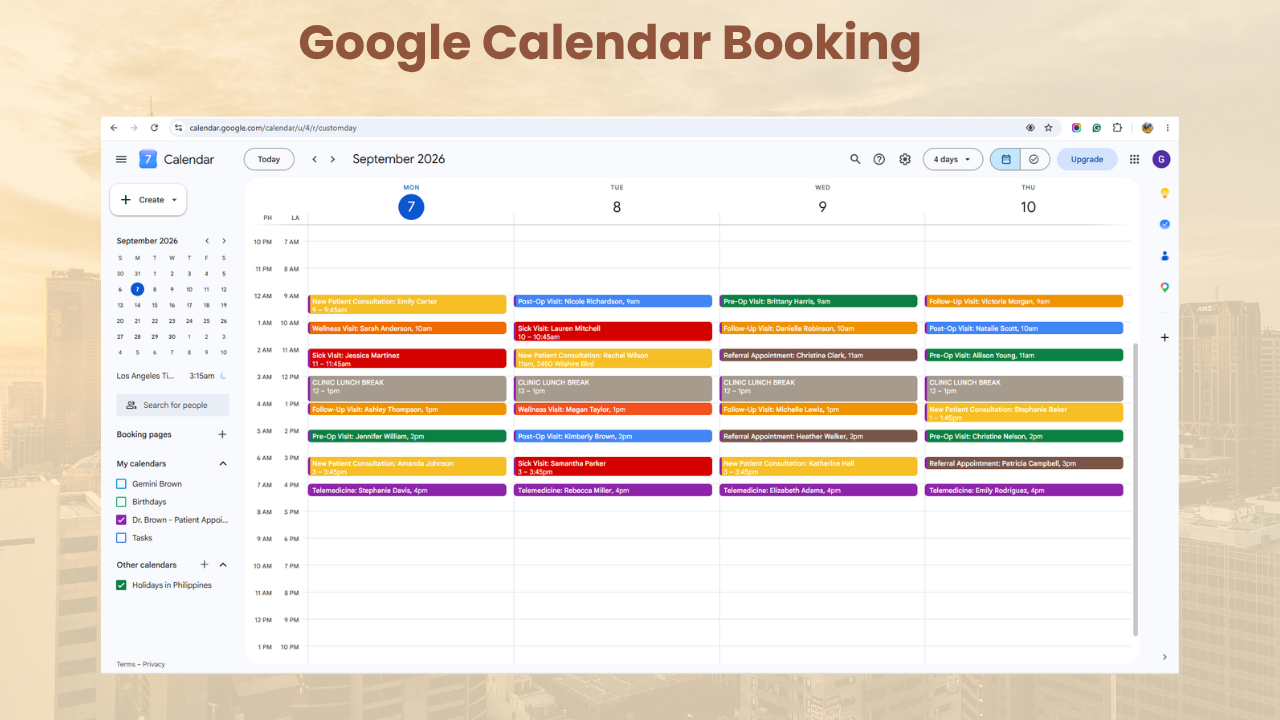Open Telemedicine: Emily Rodriguez event

pos(1024,490)
